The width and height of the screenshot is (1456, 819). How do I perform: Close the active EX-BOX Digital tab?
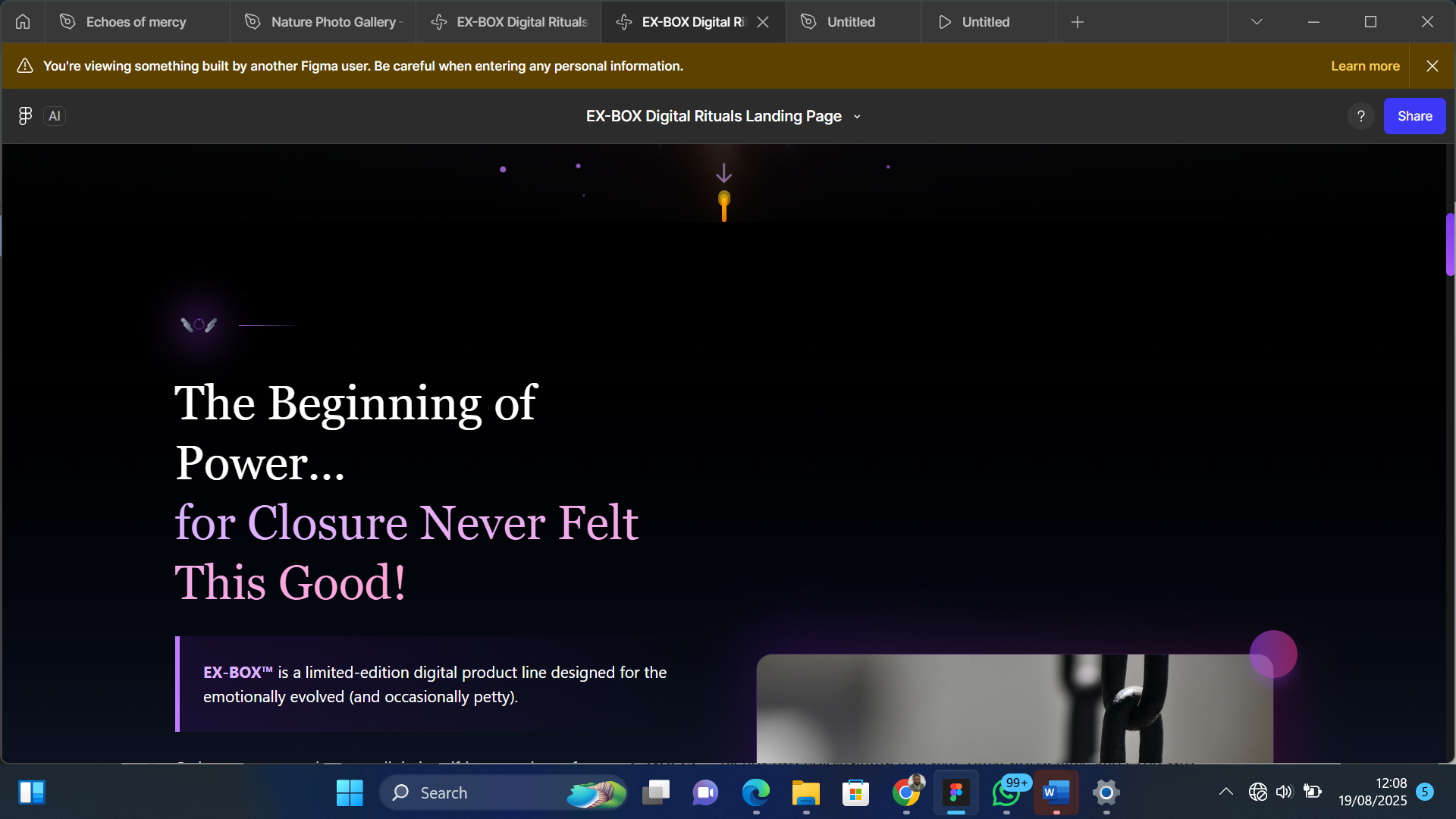(x=763, y=22)
